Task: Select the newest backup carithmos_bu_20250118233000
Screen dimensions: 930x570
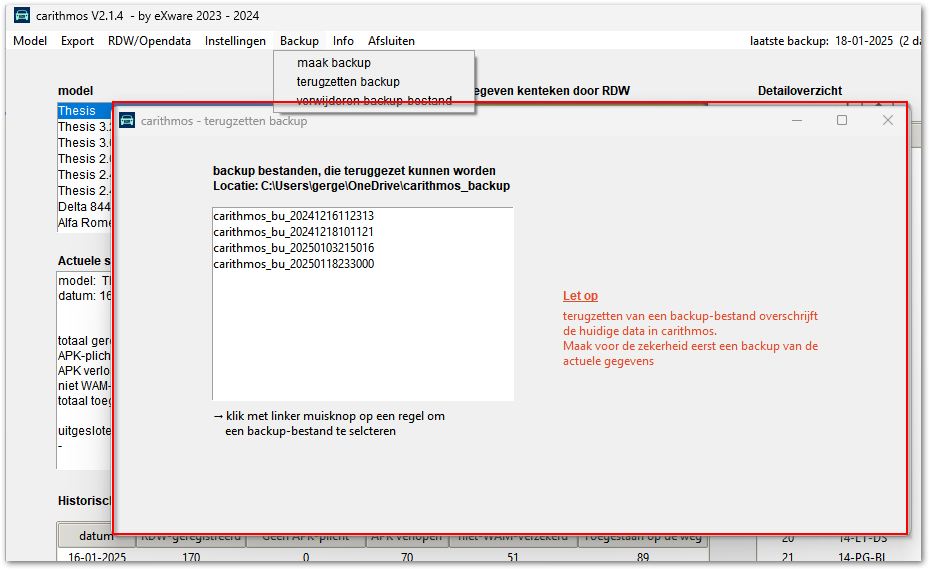Action: pyautogui.click(x=293, y=264)
